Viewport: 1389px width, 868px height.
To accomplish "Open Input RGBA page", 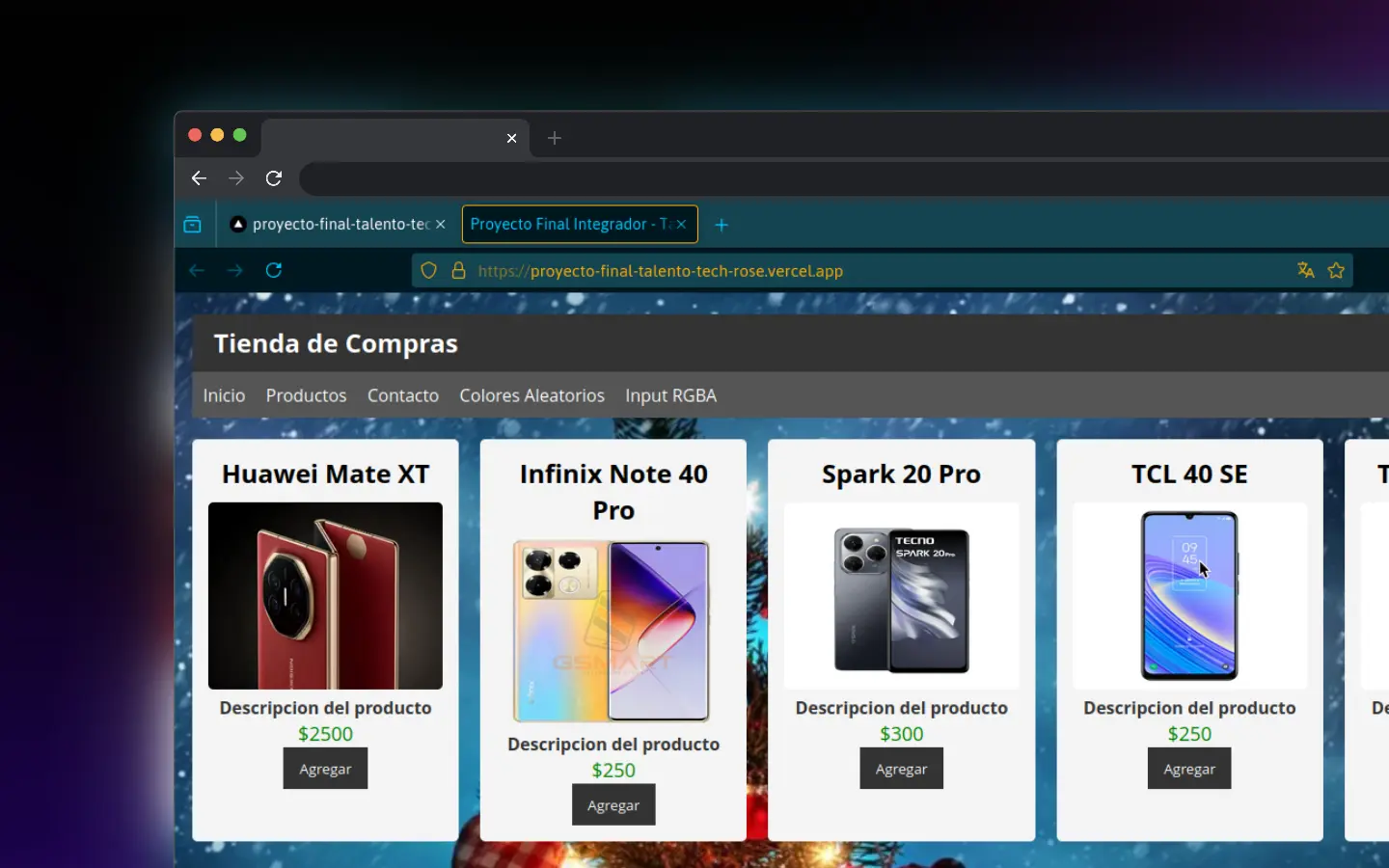I will coord(670,395).
